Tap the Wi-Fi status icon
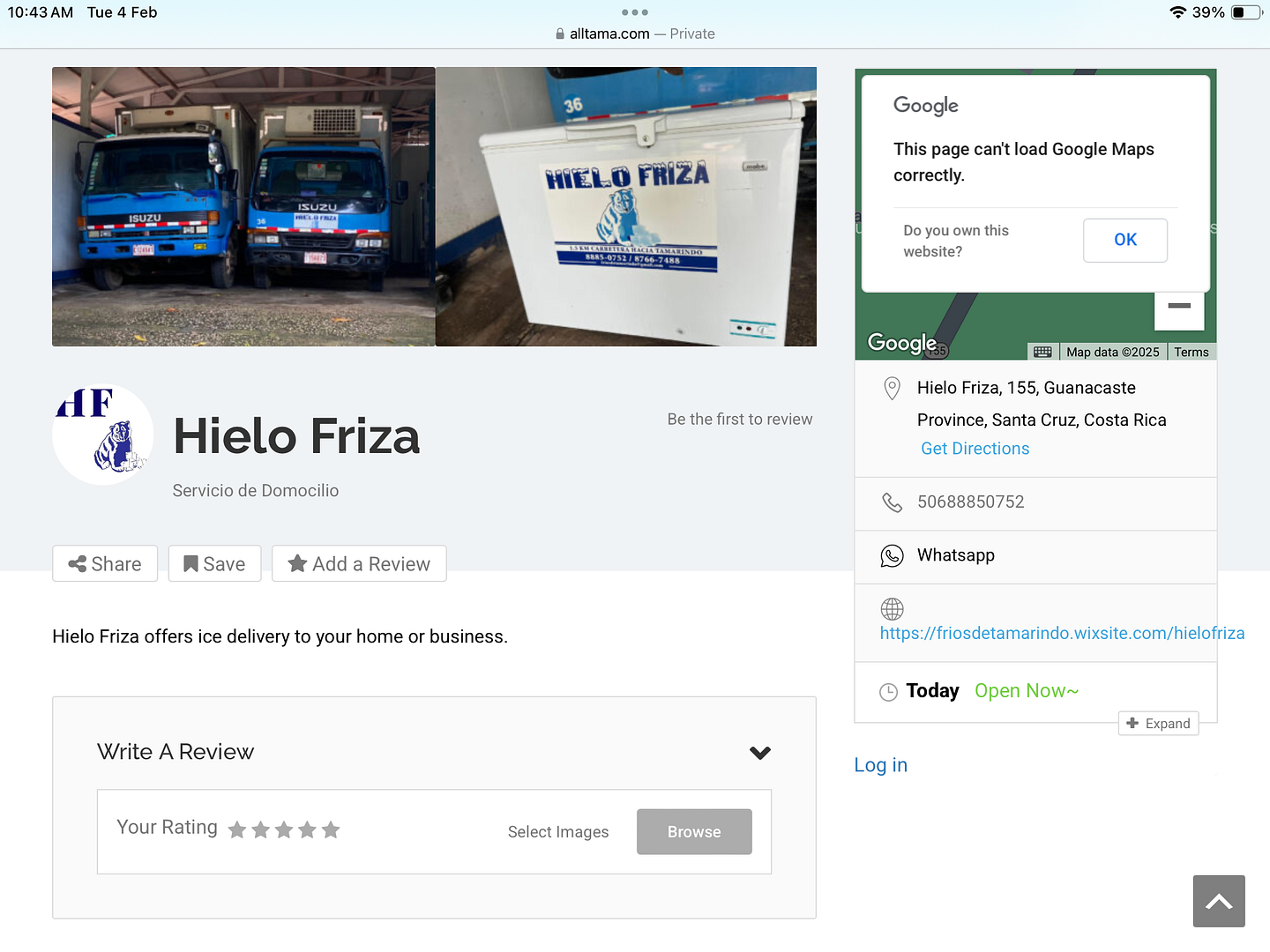This screenshot has height=952, width=1270. tap(1177, 12)
